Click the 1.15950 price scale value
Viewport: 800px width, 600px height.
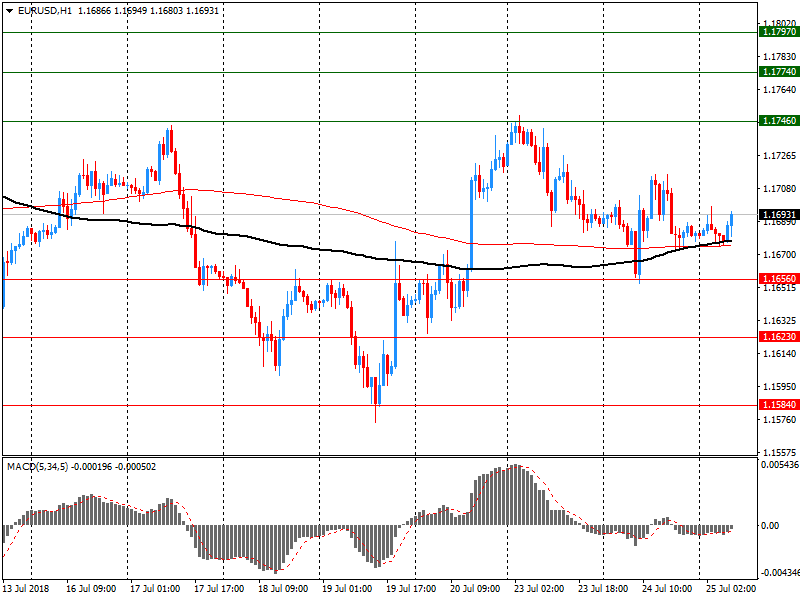click(780, 387)
